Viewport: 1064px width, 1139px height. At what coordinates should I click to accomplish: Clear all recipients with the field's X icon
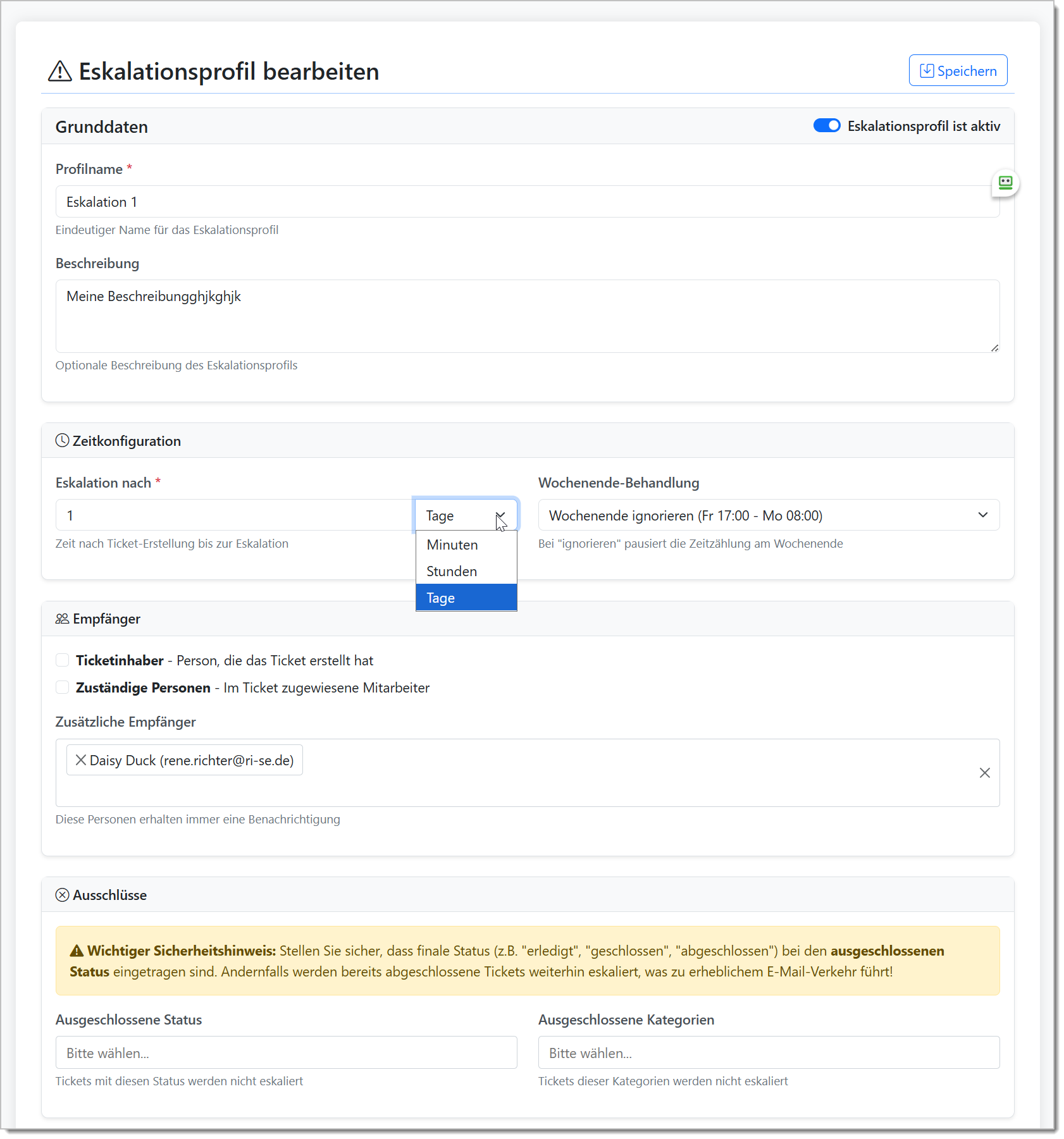point(984,773)
